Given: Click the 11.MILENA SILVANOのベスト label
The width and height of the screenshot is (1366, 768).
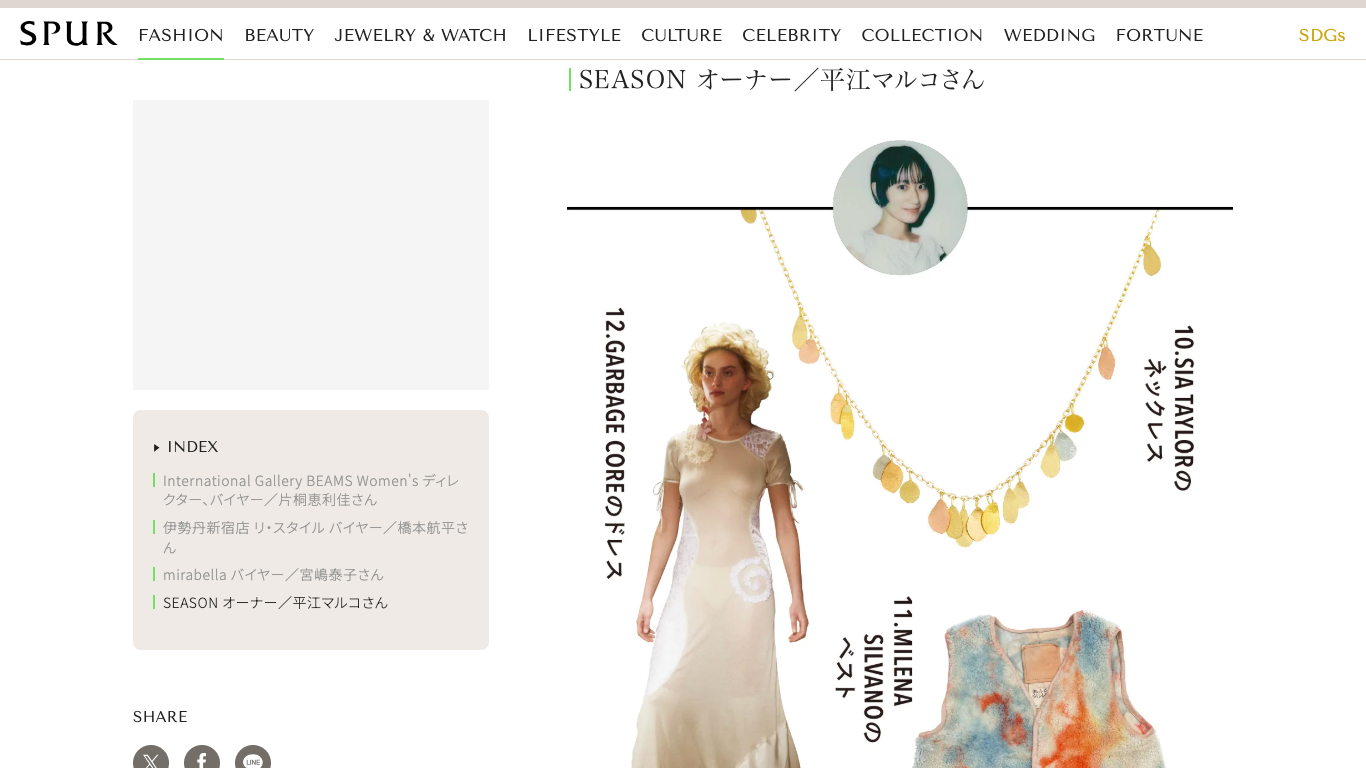Looking at the screenshot, I should tap(875, 669).
